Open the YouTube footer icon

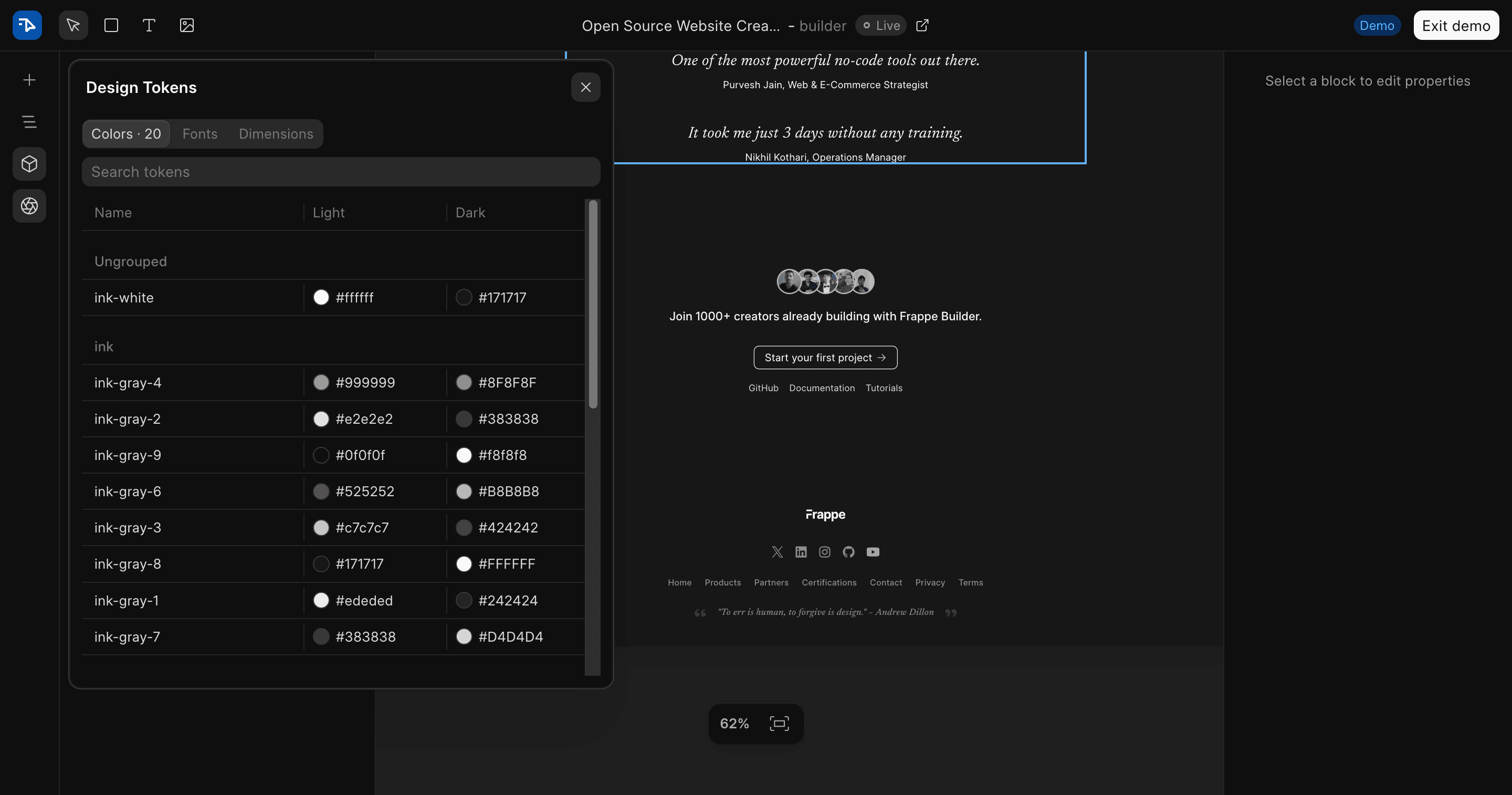tap(873, 552)
